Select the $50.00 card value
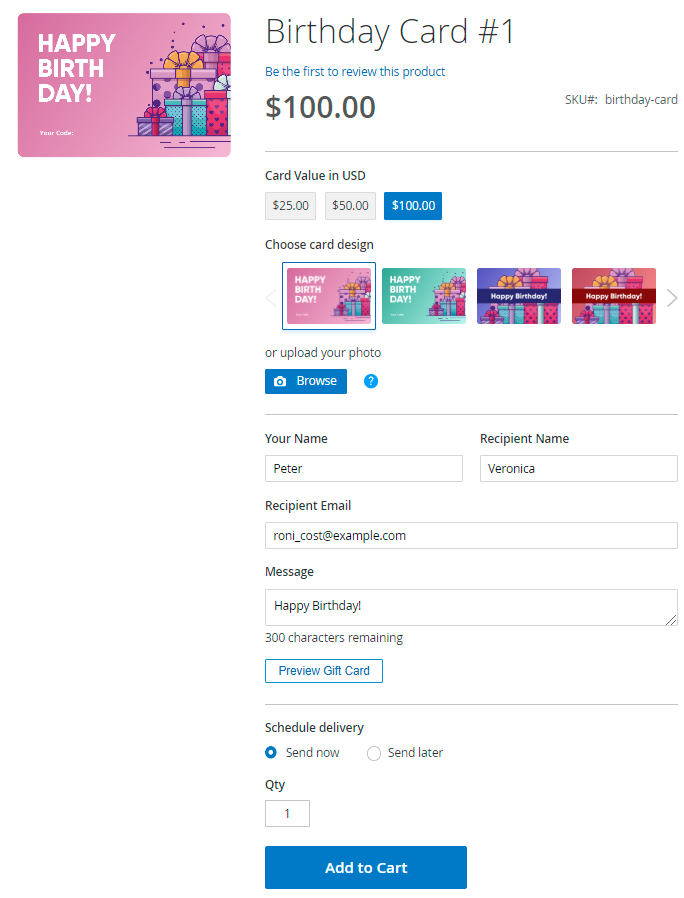 [x=351, y=206]
